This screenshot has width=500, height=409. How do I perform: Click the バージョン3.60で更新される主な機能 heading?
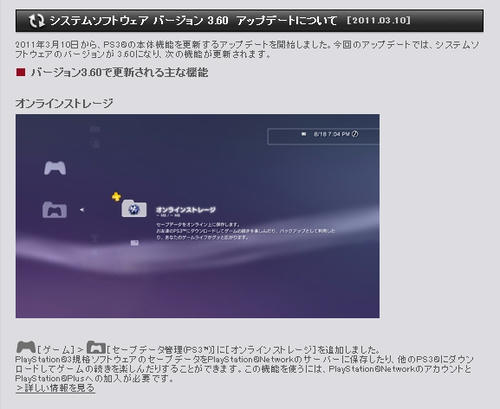(119, 72)
